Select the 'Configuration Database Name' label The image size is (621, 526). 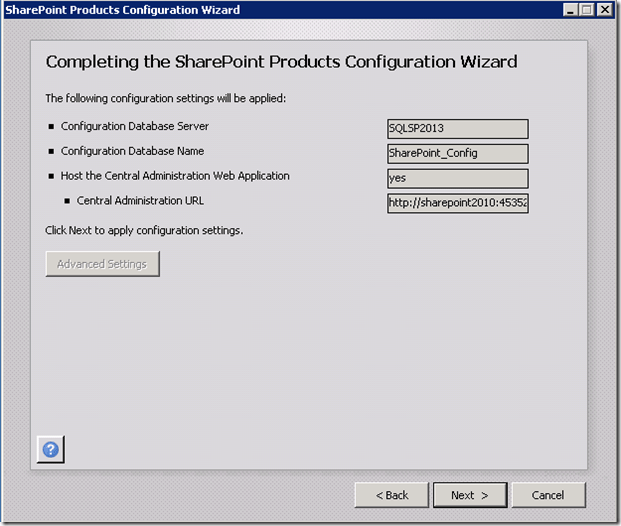click(132, 151)
